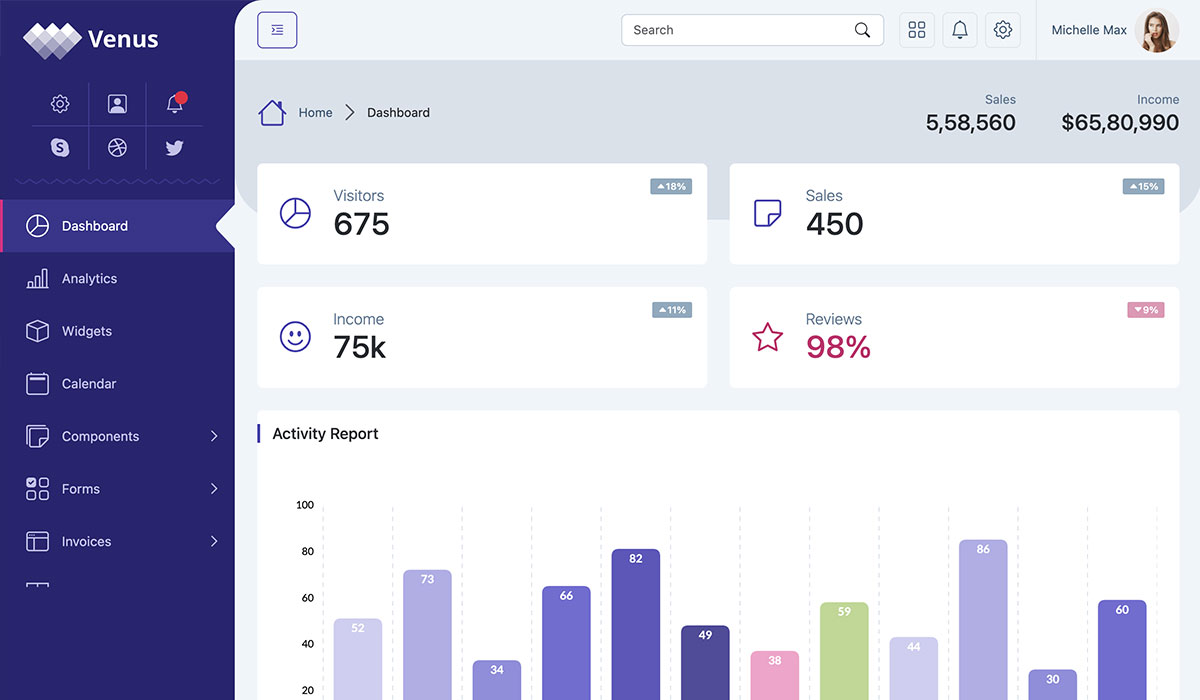Click the Visitors 18% badge
Image resolution: width=1200 pixels, height=700 pixels.
click(x=671, y=186)
